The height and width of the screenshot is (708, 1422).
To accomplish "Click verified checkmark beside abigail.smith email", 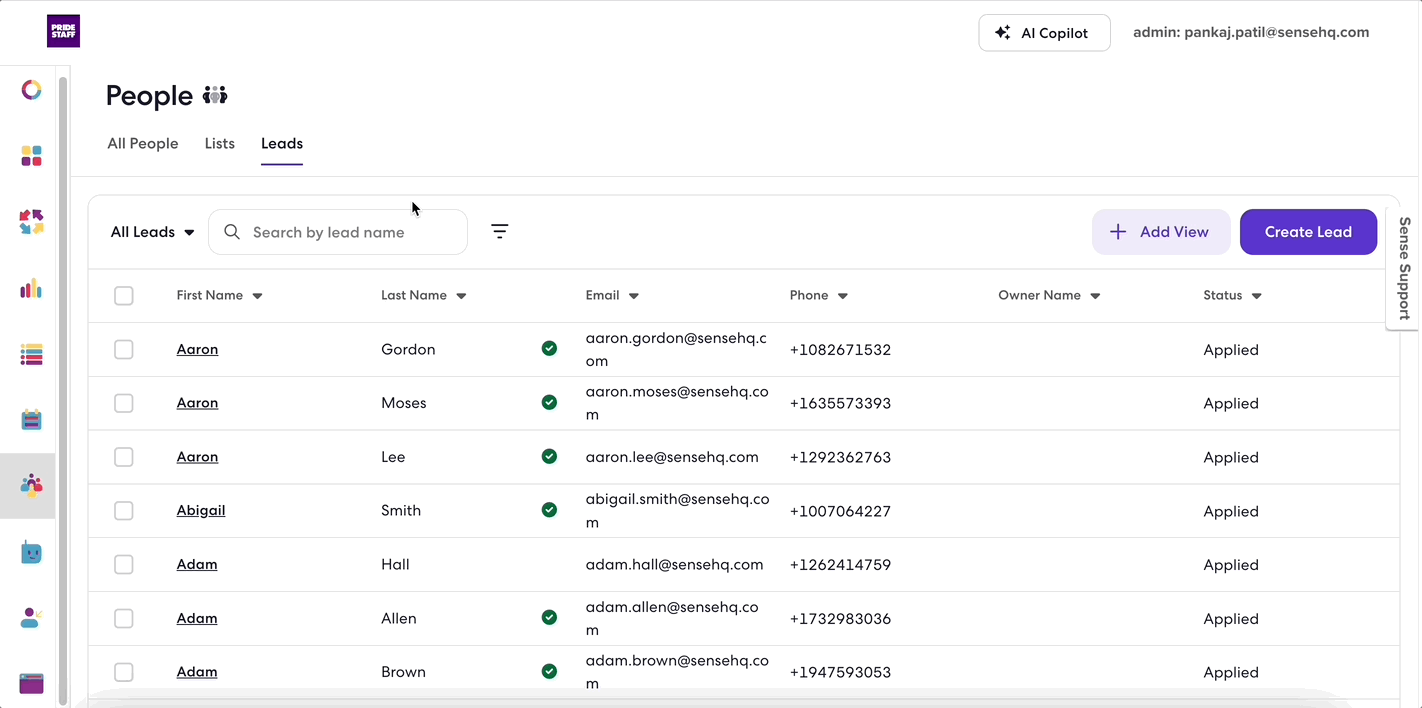I will click(x=549, y=509).
